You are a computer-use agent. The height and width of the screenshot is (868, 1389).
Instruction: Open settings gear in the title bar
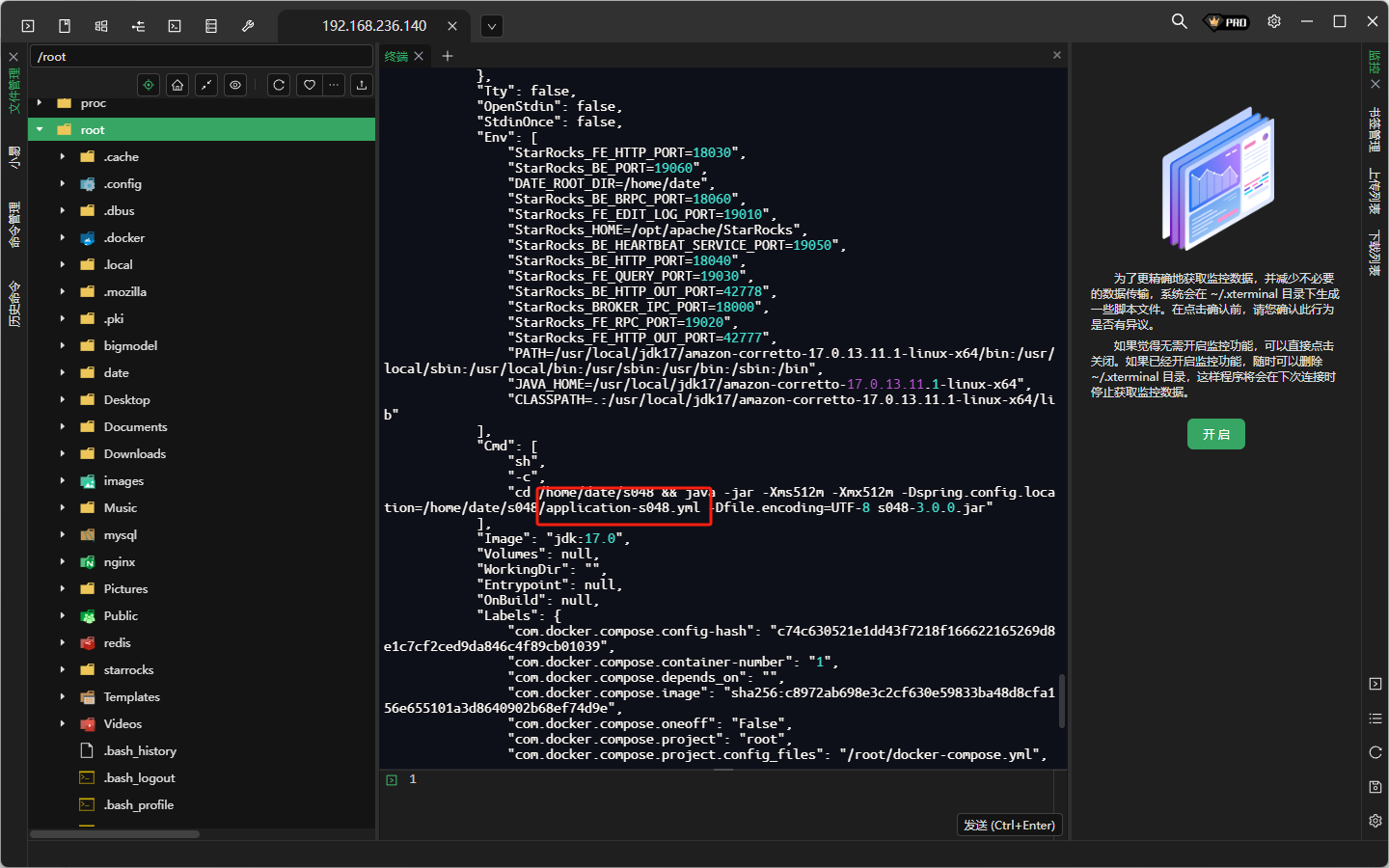1274,21
